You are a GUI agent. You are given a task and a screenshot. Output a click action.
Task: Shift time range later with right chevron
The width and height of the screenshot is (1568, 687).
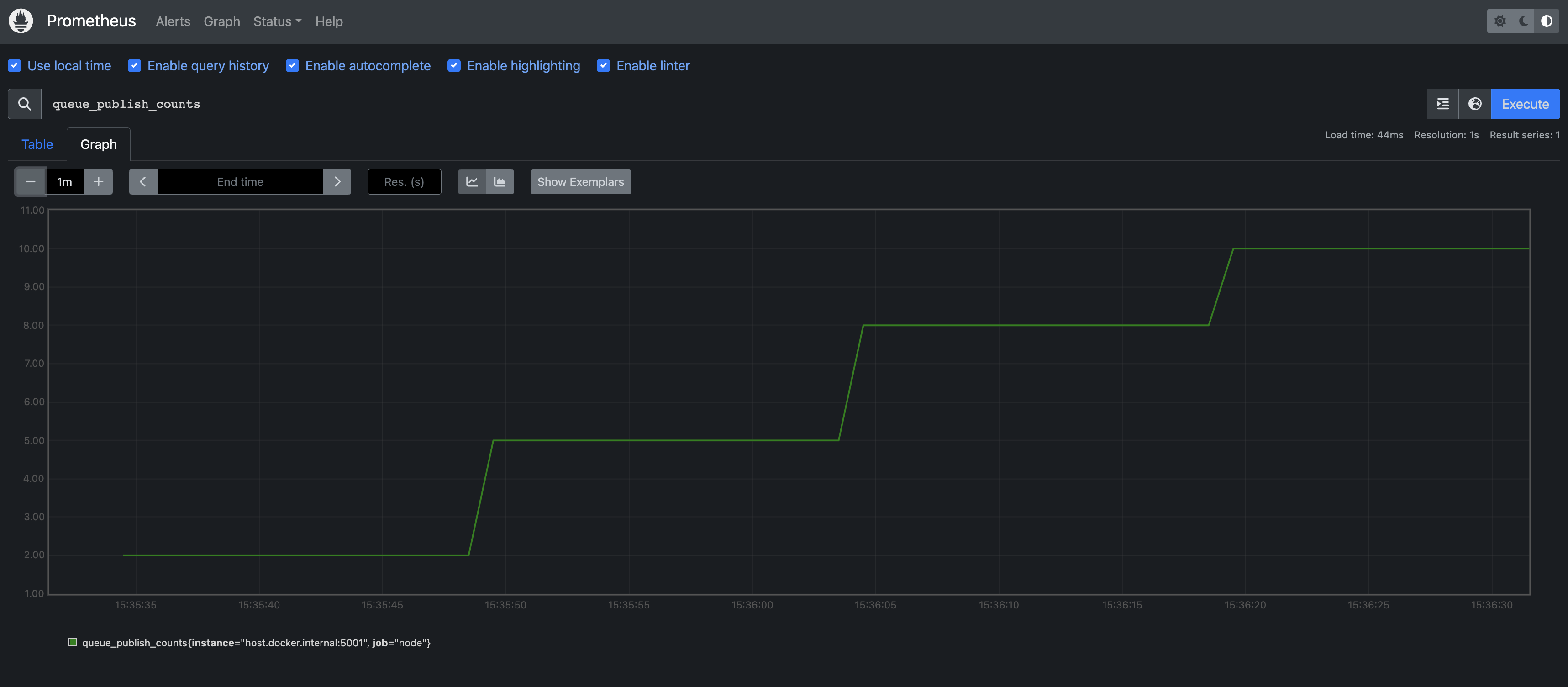tap(338, 181)
